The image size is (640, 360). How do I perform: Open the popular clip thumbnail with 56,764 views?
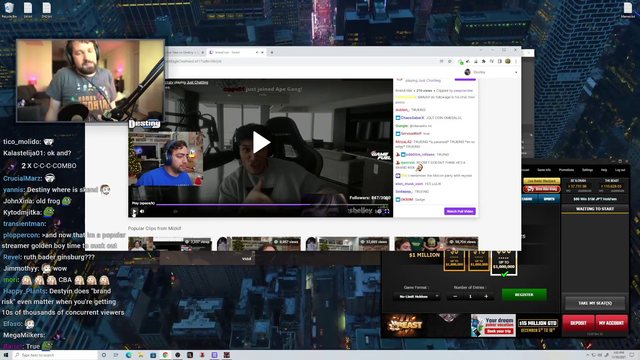436,244
